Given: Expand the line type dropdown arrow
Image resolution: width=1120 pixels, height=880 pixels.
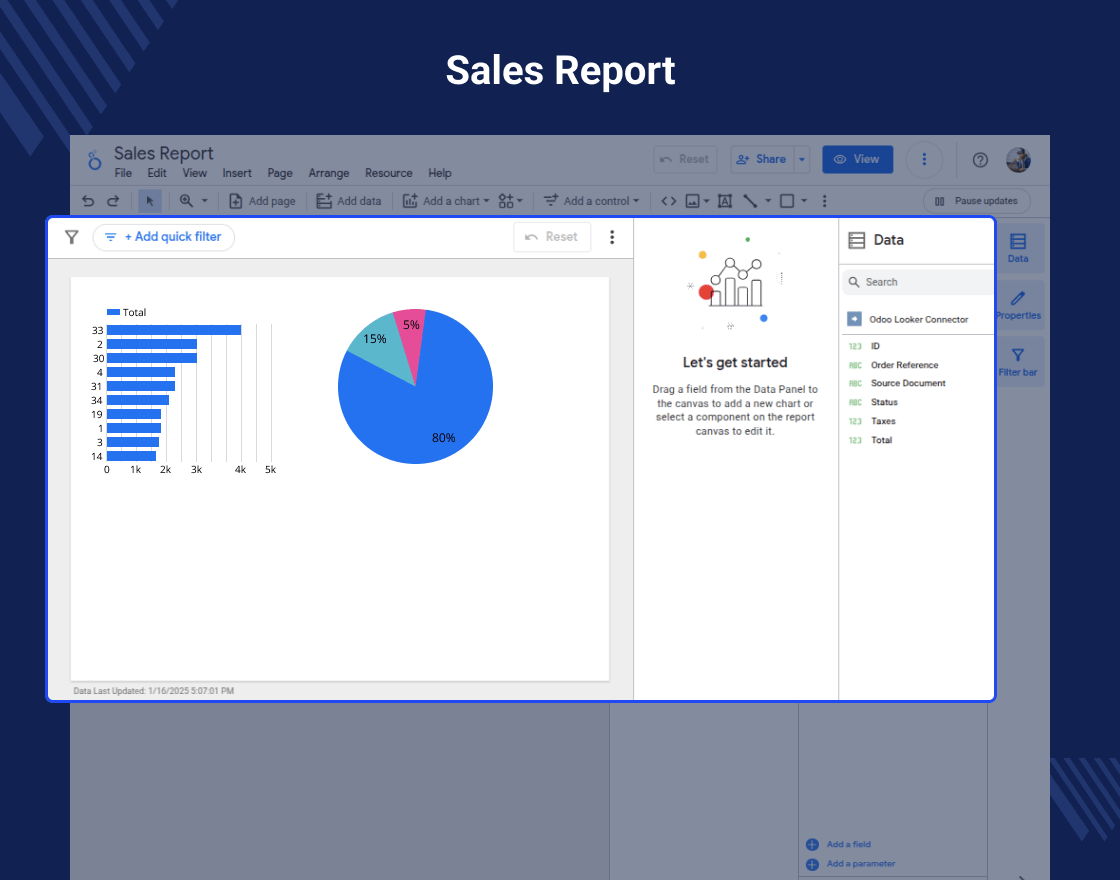Looking at the screenshot, I should pos(769,201).
